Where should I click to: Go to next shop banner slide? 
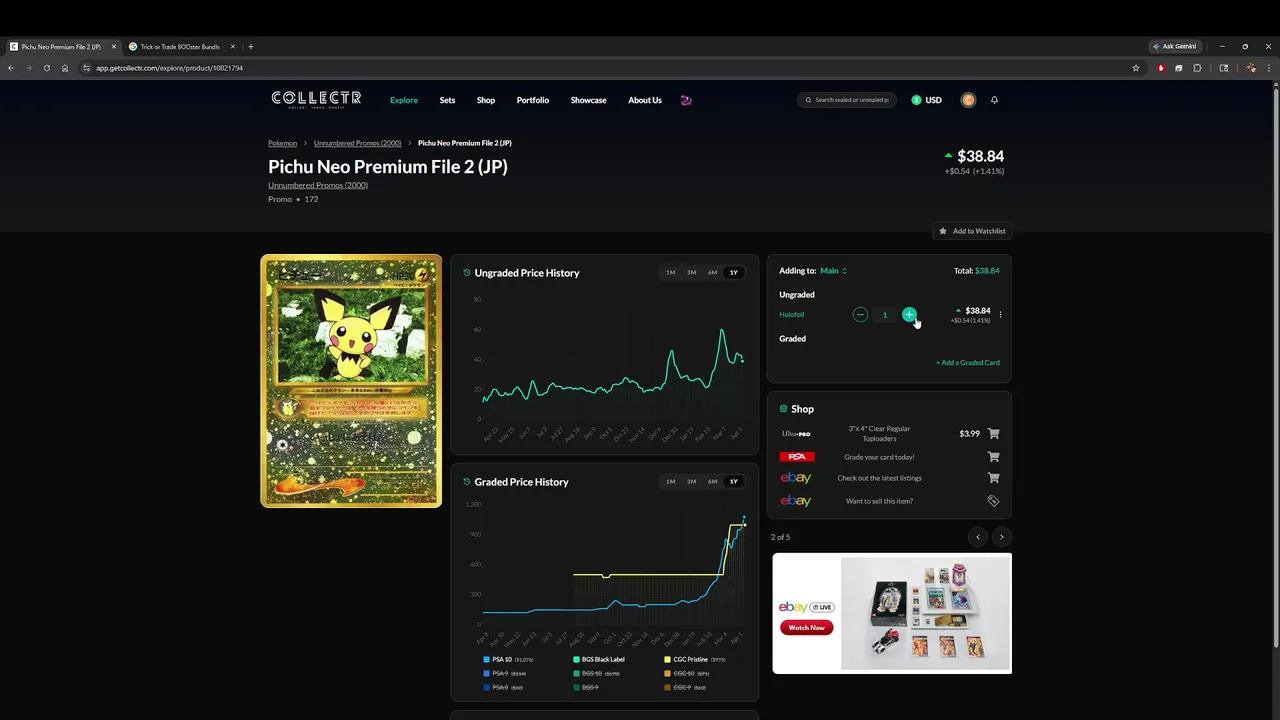coord(1001,537)
